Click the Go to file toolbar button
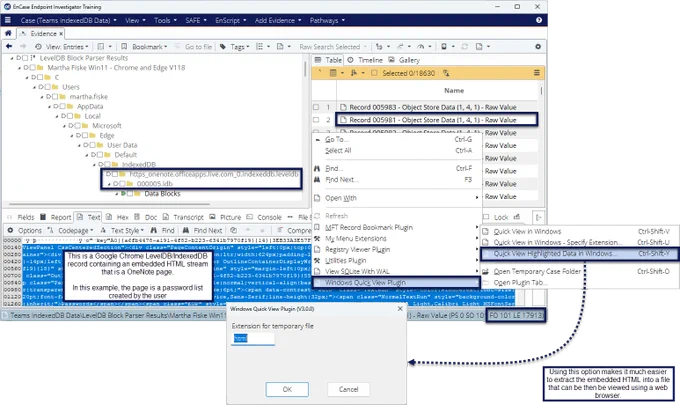Screen dimensions: 680x405 pos(193,46)
